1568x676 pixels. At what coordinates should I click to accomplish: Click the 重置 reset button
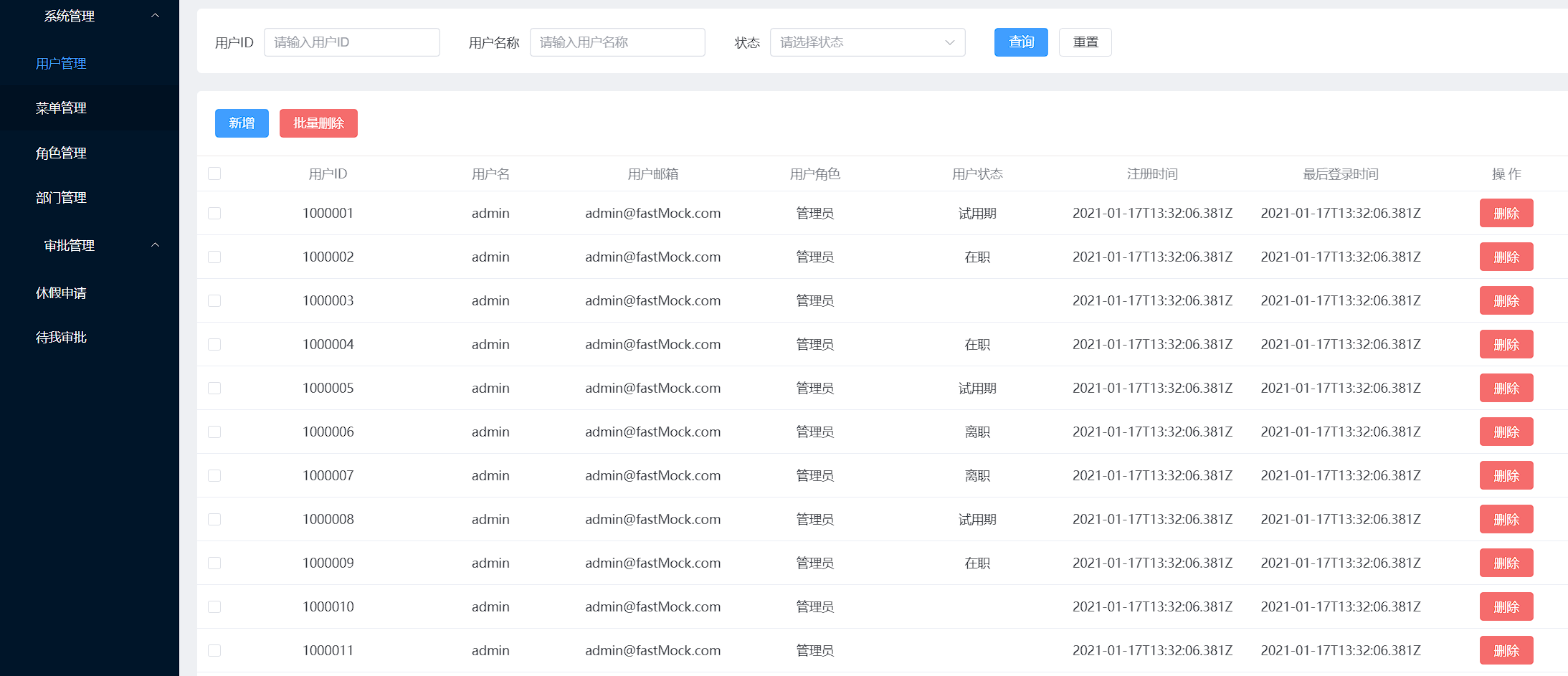tap(1085, 42)
